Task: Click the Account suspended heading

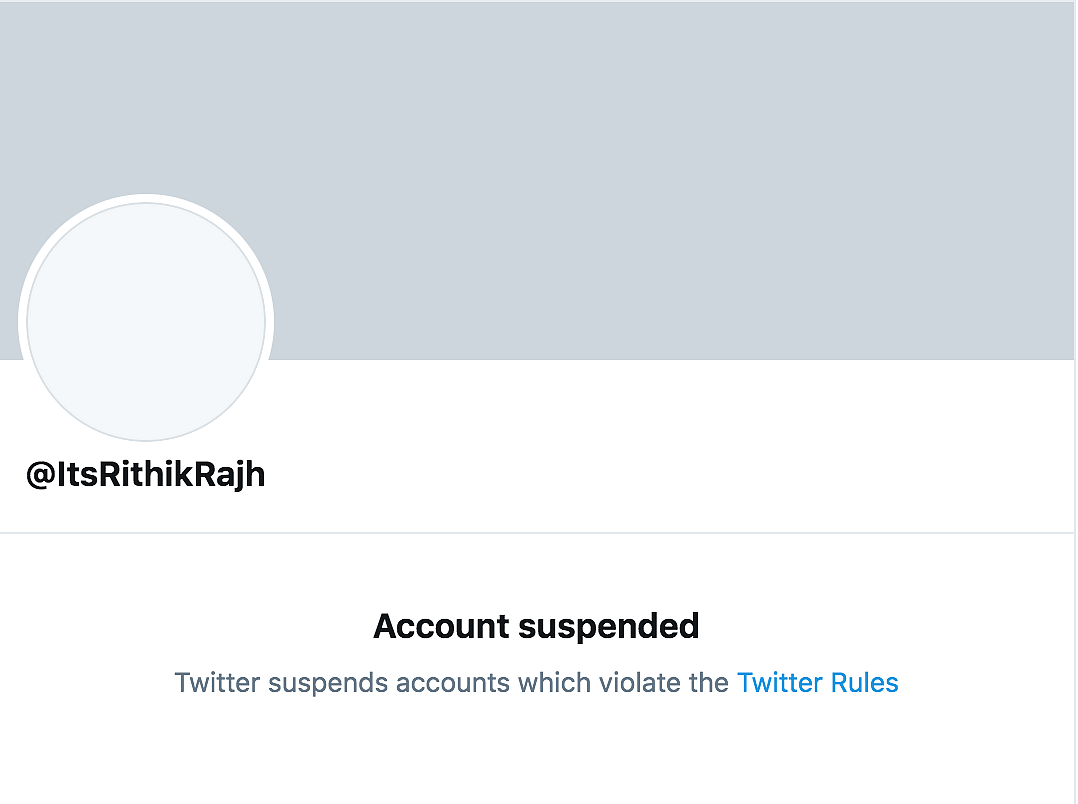Action: click(536, 627)
